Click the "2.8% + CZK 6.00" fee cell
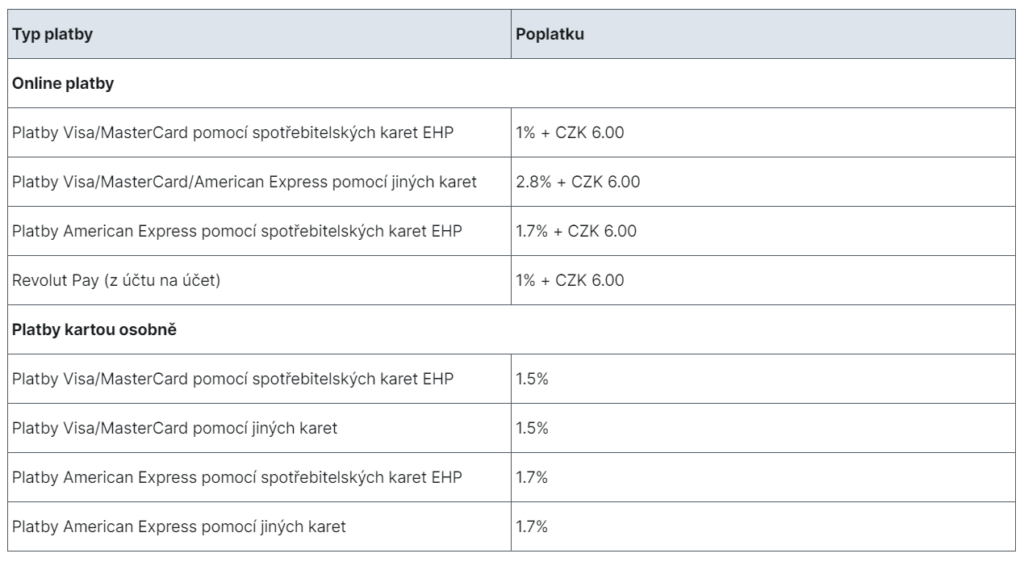The image size is (1024, 562). pyautogui.click(x=577, y=182)
